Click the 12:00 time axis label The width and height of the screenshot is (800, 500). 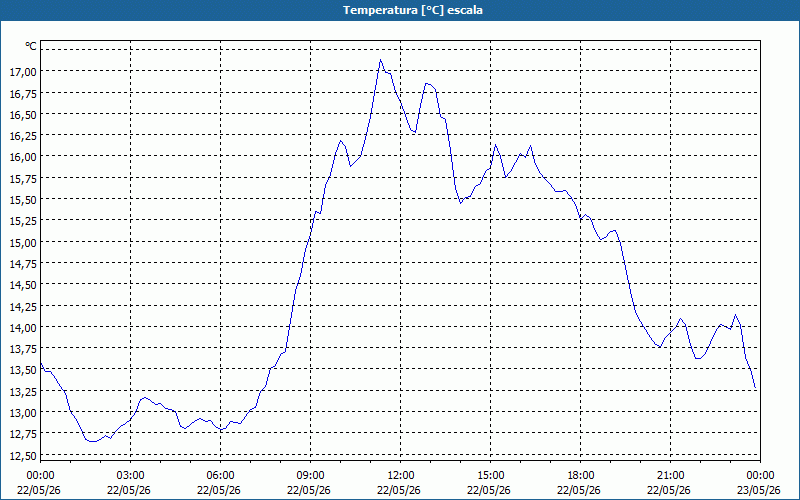point(401,476)
